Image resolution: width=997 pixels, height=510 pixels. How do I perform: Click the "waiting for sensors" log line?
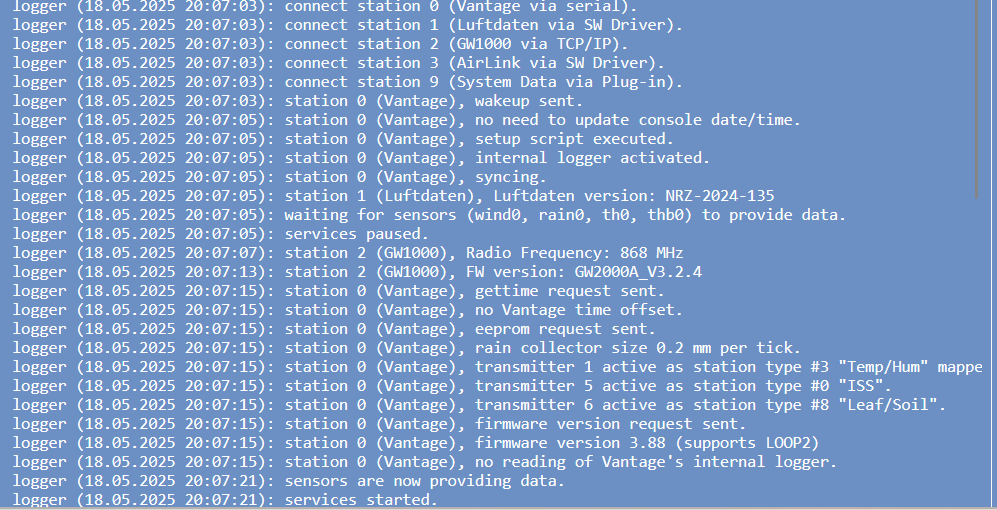pos(565,215)
